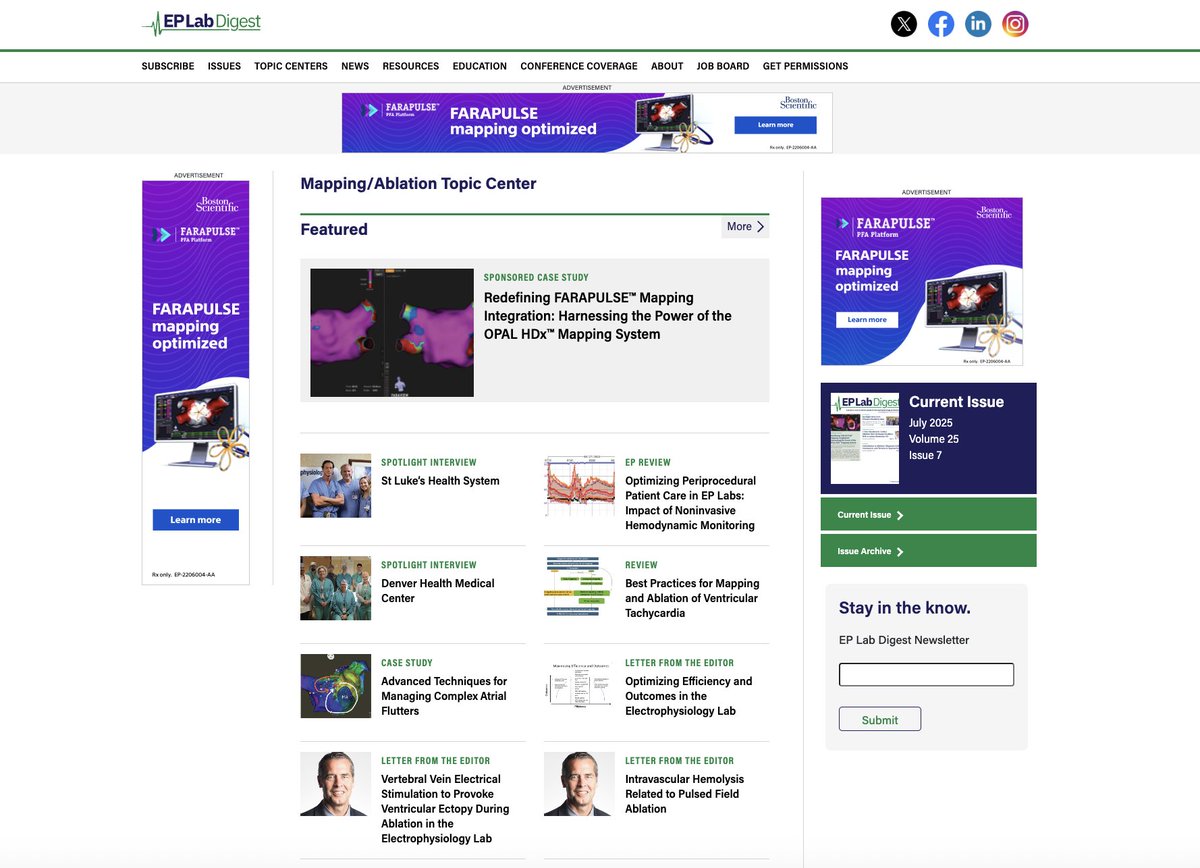
Task: Open Optimizing Periprocedural Patient Care article
Action: [x=690, y=503]
